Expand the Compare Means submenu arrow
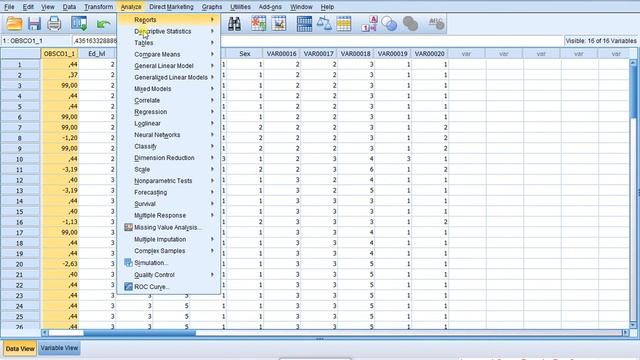This screenshot has width=640, height=360. click(212, 54)
